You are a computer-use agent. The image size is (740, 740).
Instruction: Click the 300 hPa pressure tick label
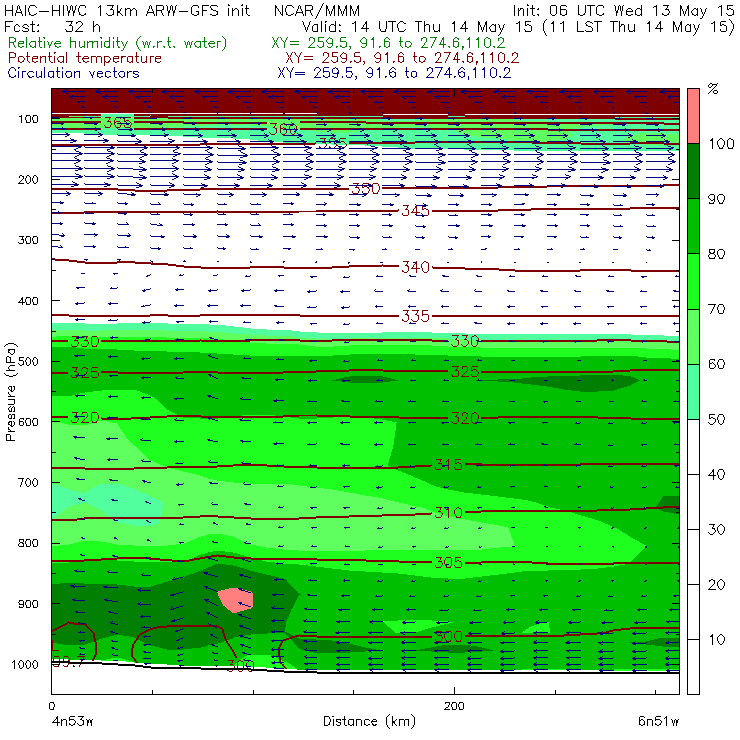[28, 240]
